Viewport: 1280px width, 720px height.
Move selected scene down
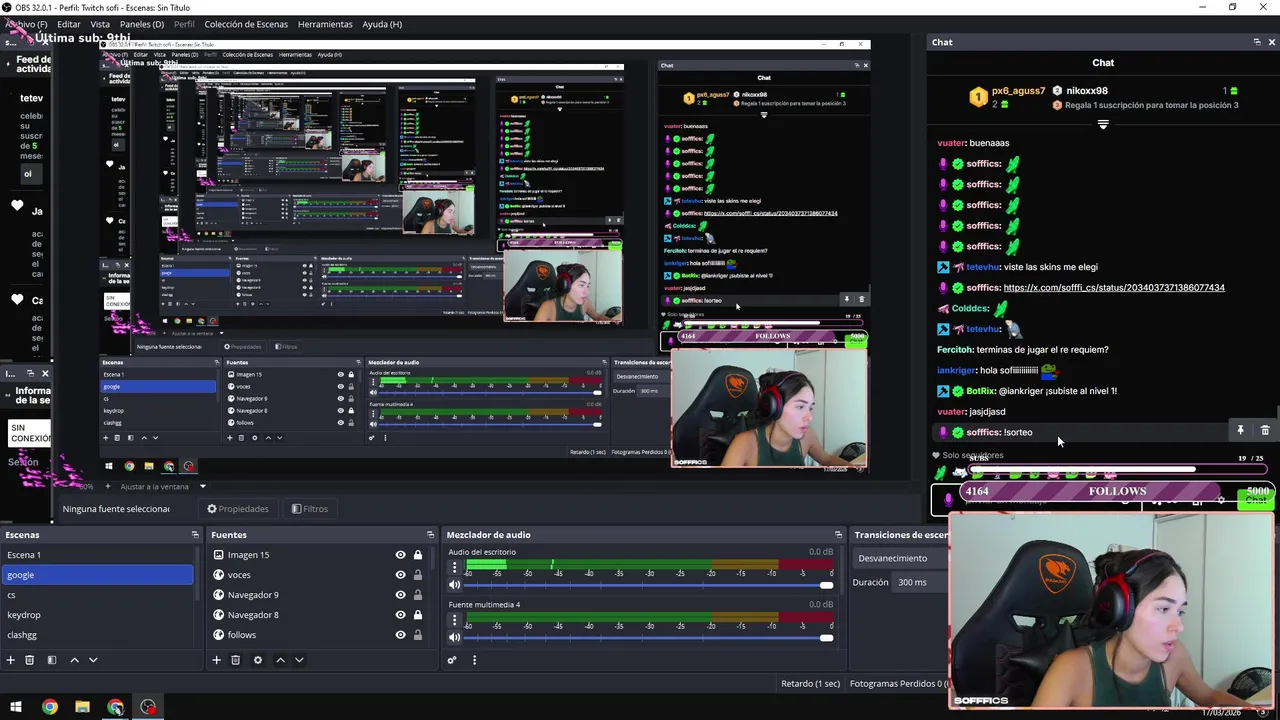point(93,660)
